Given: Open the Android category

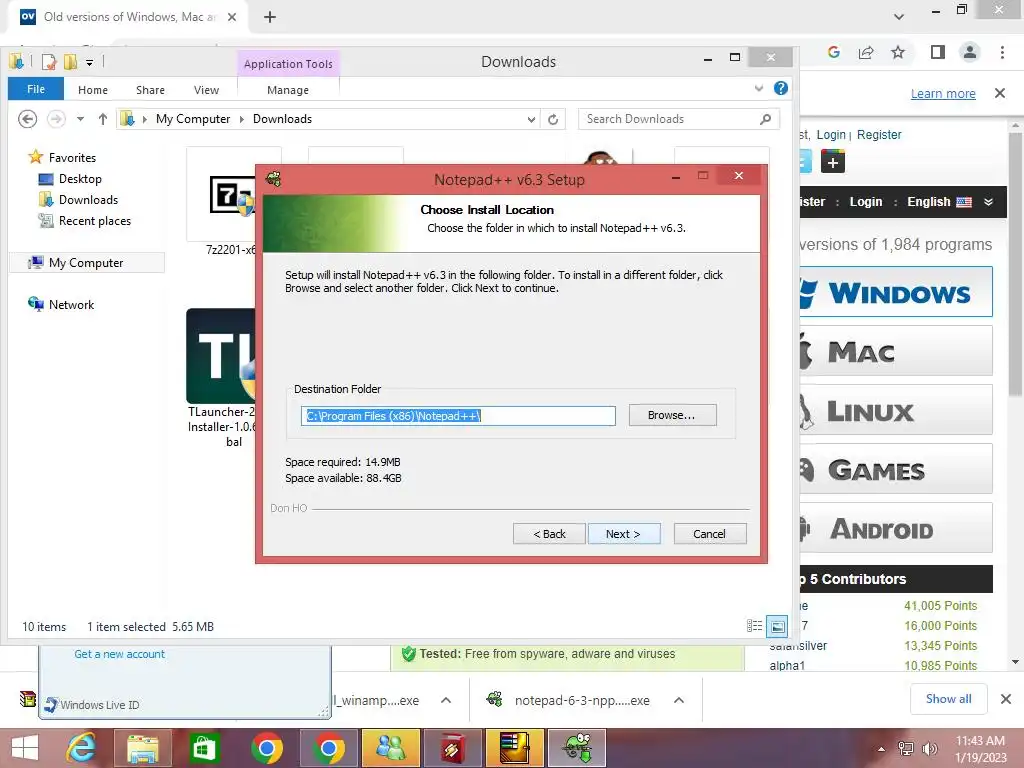Looking at the screenshot, I should (x=896, y=528).
